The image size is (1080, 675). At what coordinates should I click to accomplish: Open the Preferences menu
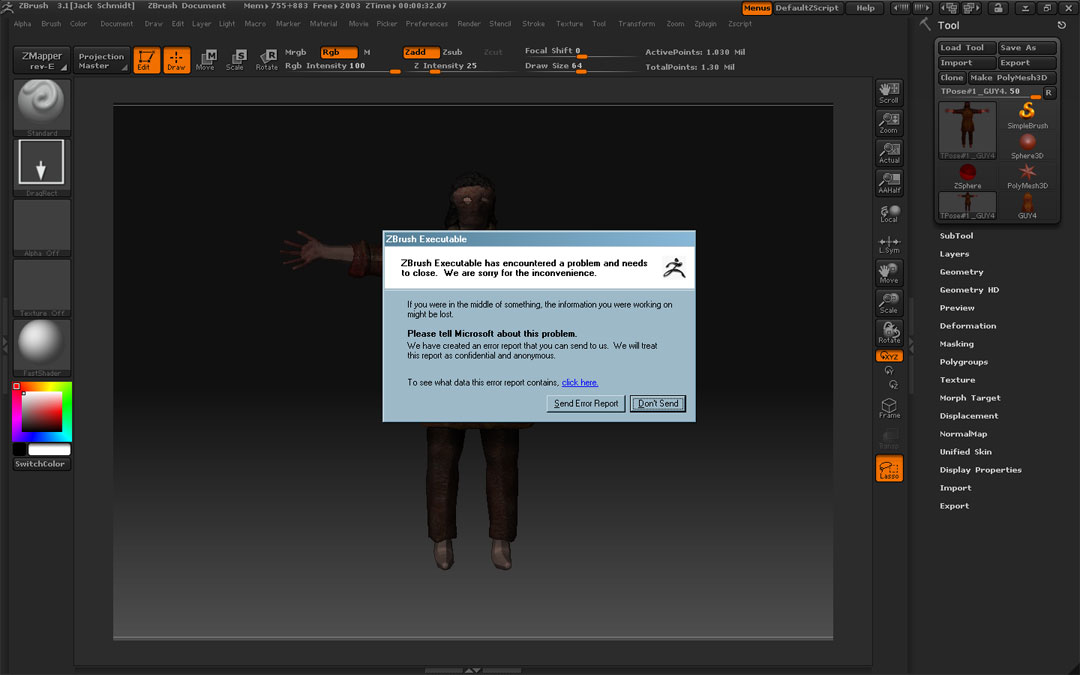(x=426, y=23)
